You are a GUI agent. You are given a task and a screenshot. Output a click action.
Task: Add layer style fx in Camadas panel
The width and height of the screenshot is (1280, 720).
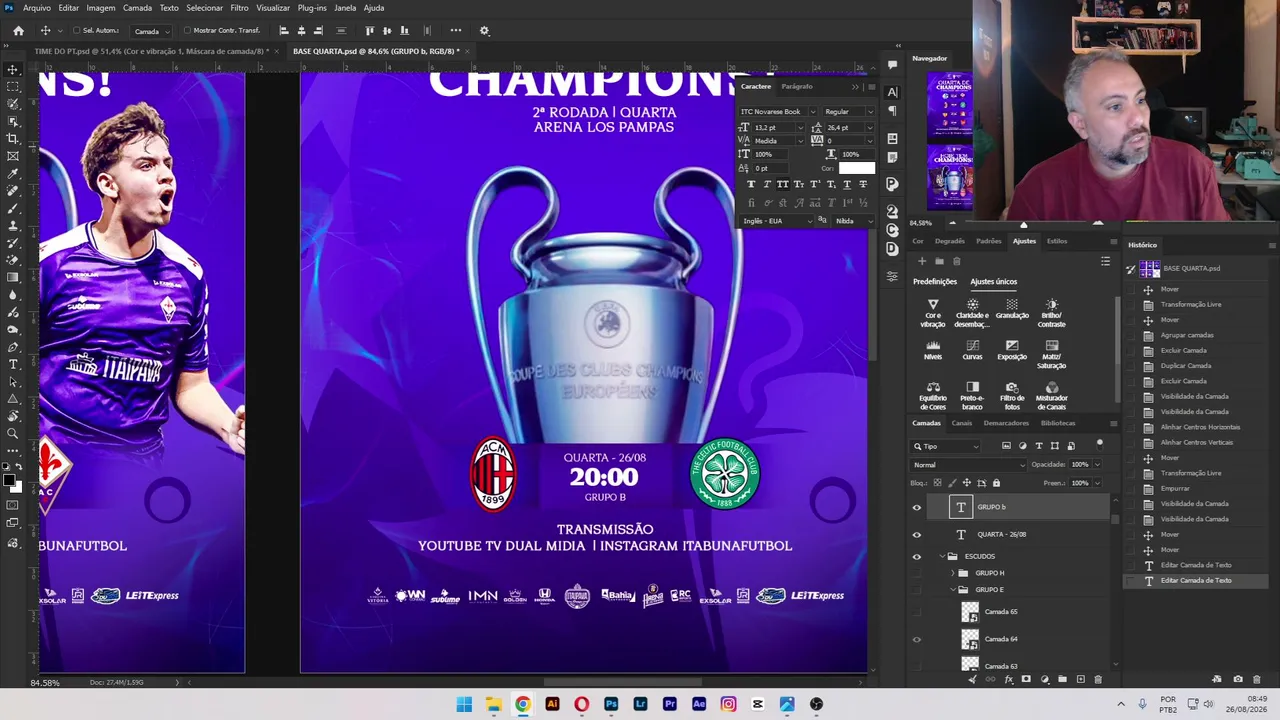1008,680
